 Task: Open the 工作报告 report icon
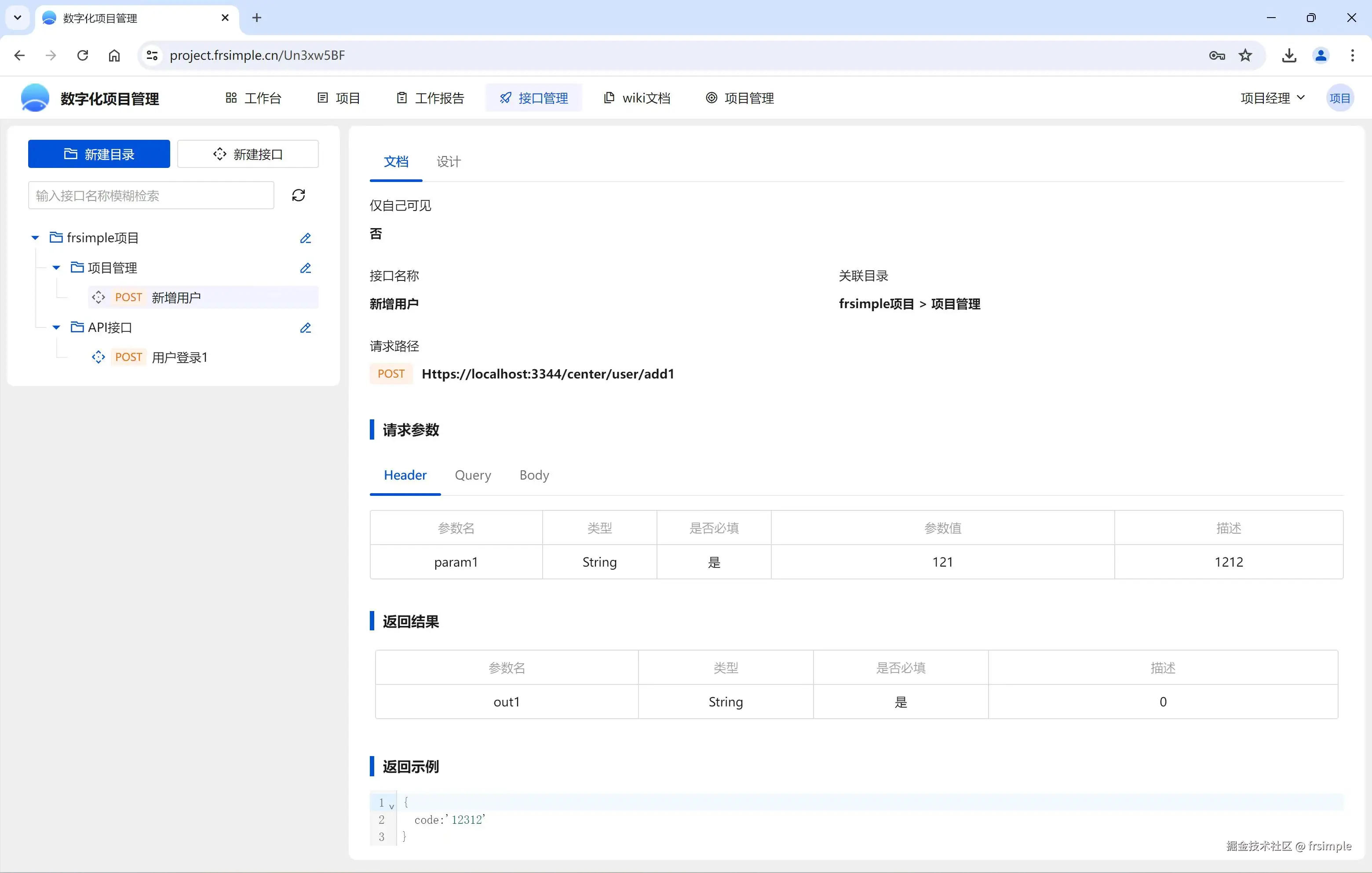click(x=401, y=98)
